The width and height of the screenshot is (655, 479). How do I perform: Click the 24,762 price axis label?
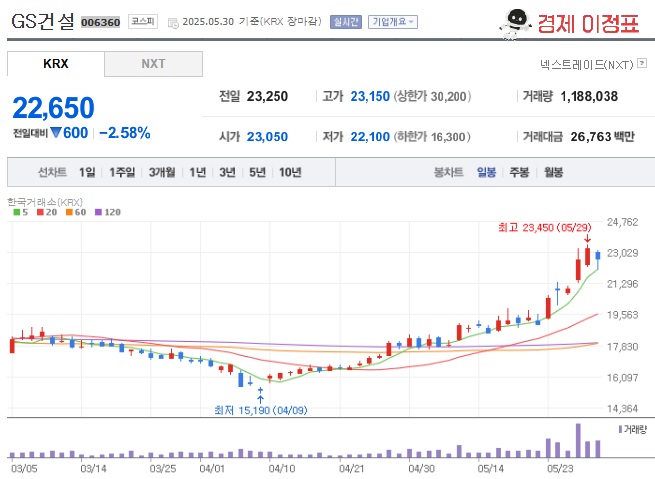point(622,222)
